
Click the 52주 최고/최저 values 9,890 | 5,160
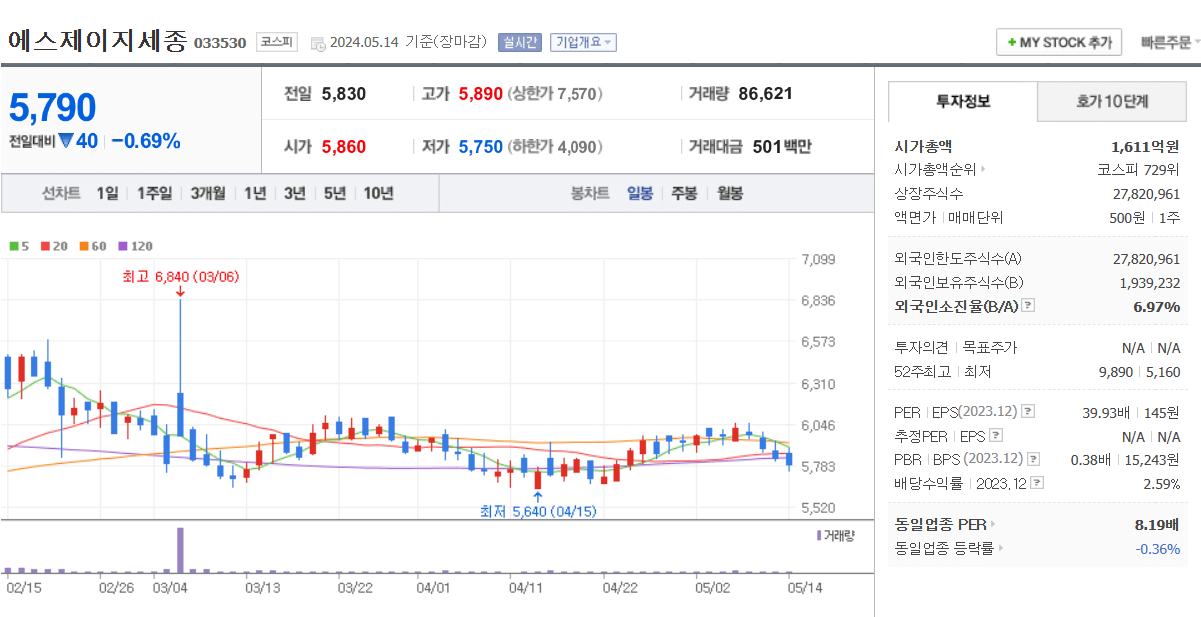click(x=1140, y=372)
